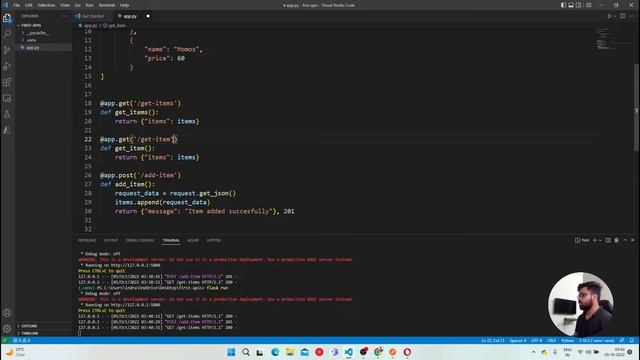
Task: Open editor More Actions ellipsis
Action: [x=631, y=16]
